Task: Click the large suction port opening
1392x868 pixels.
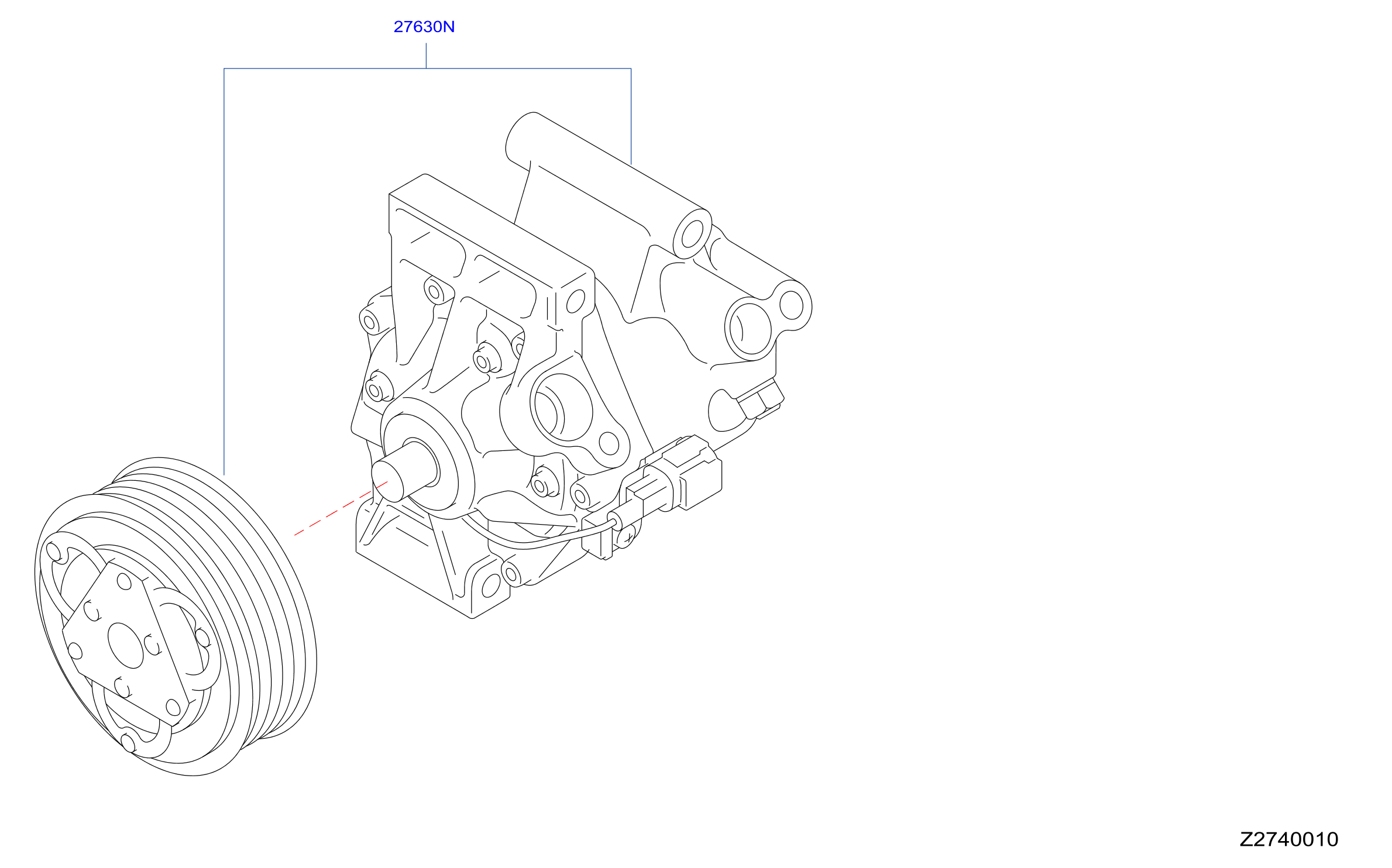Action: point(561,407)
